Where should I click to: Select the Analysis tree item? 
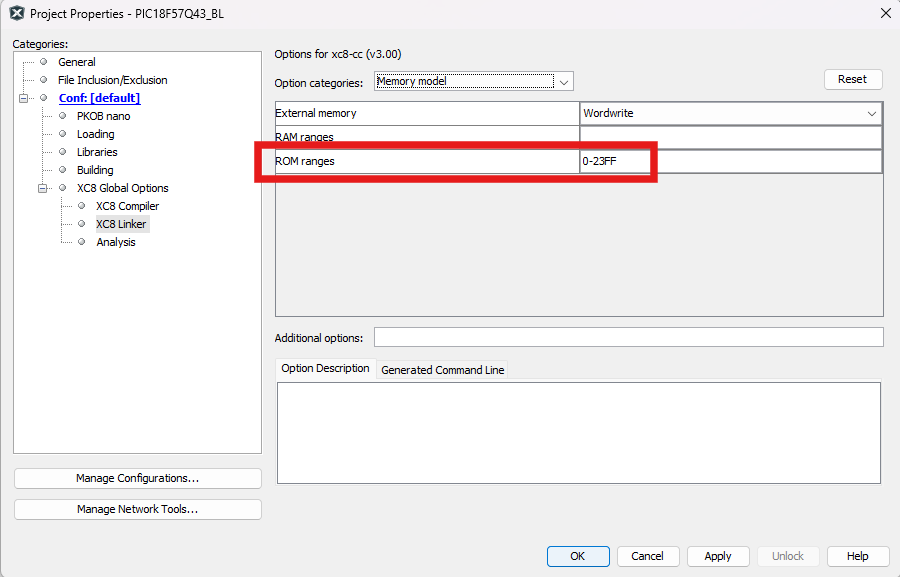click(x=115, y=242)
